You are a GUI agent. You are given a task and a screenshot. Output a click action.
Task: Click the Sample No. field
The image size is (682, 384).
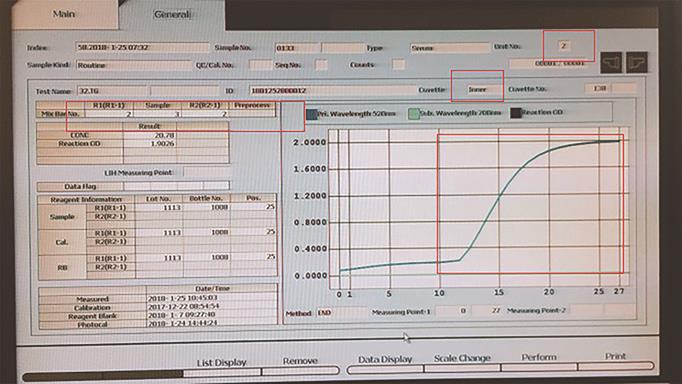(298, 48)
